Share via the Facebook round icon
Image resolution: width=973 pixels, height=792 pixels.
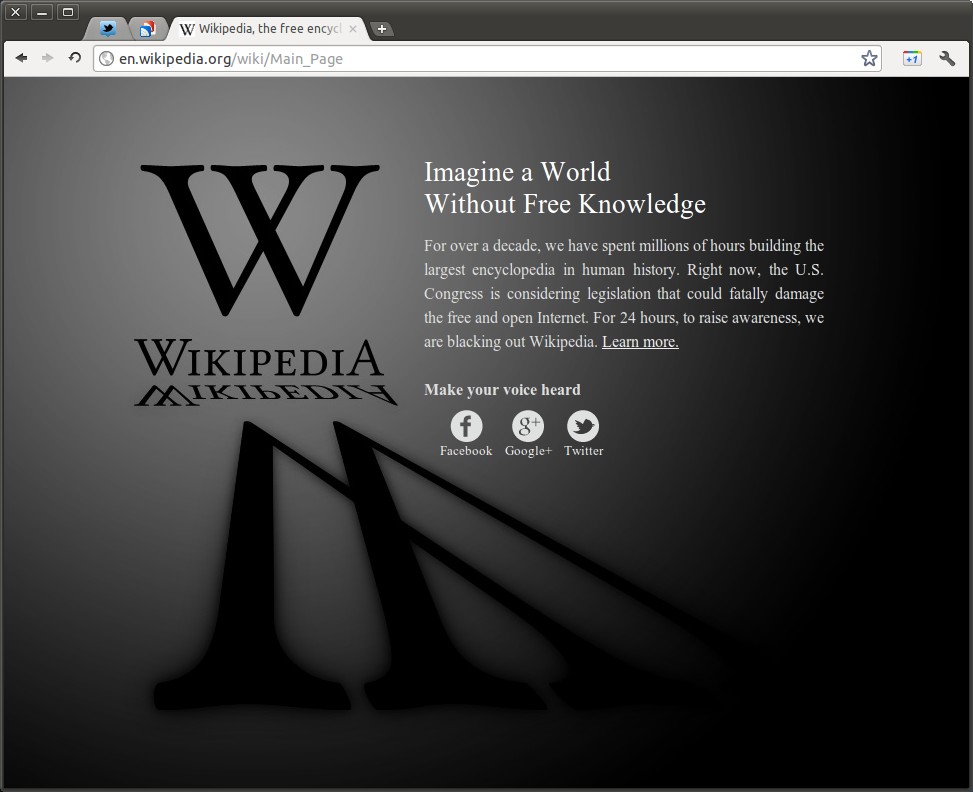[466, 426]
